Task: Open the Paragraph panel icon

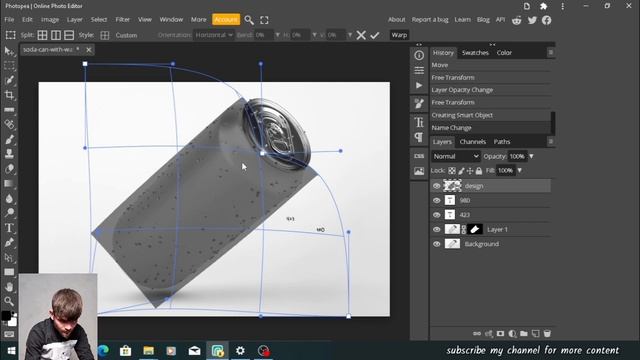Action: (419, 137)
